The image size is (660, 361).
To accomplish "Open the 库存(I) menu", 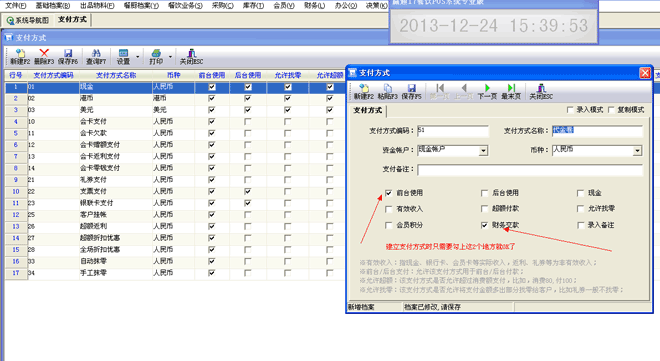I will tap(253, 5).
